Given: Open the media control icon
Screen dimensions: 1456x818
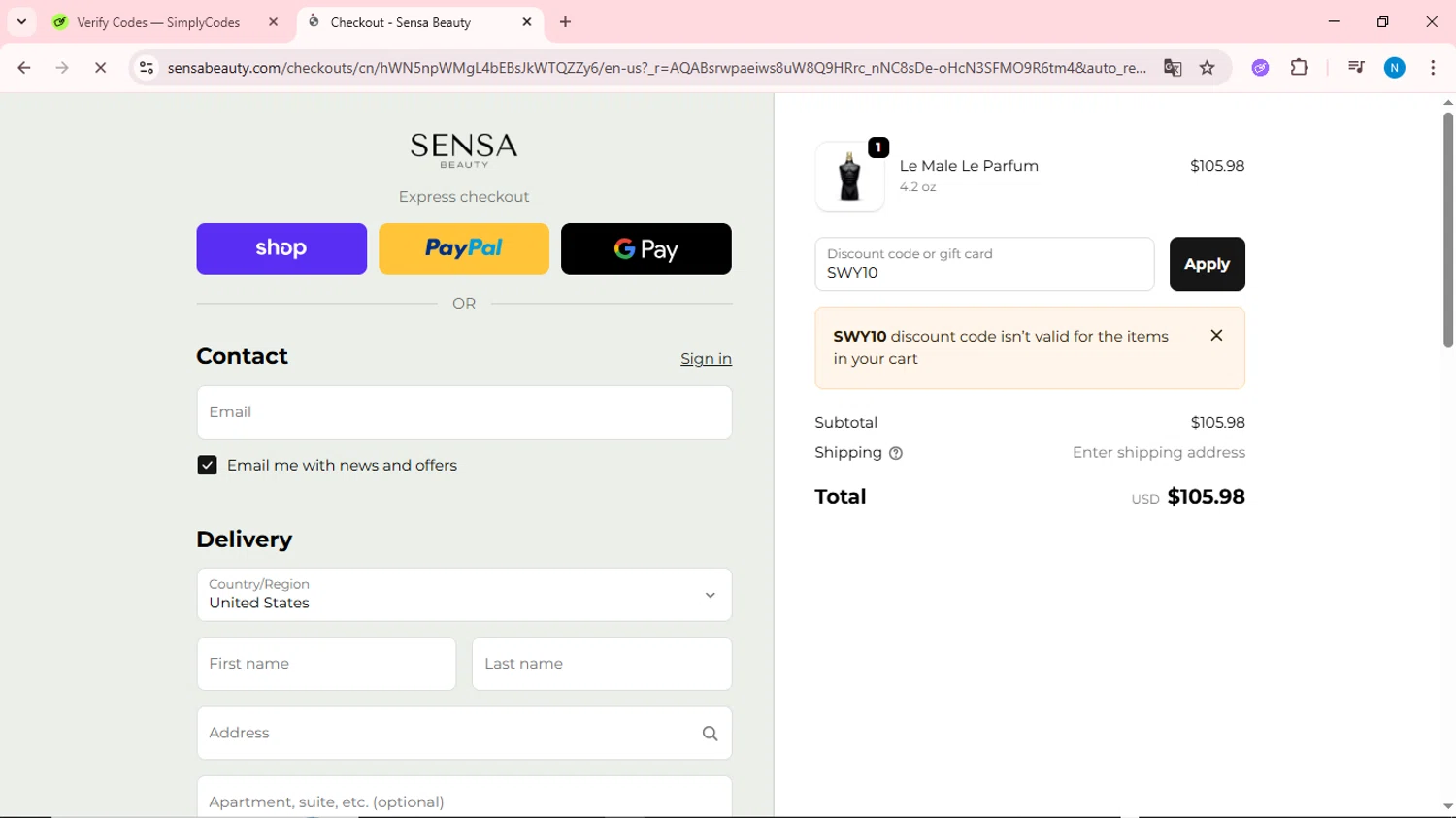Looking at the screenshot, I should coord(1356,68).
